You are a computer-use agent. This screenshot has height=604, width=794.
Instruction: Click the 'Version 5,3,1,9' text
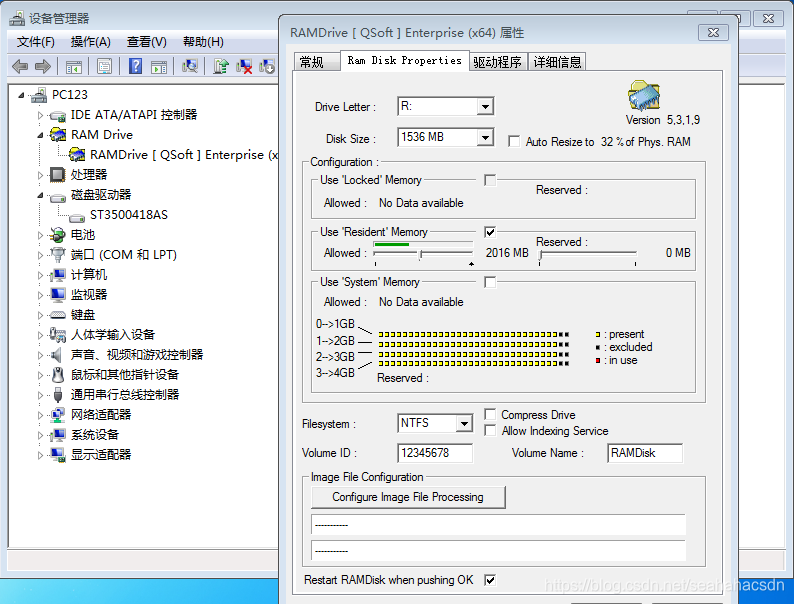663,120
